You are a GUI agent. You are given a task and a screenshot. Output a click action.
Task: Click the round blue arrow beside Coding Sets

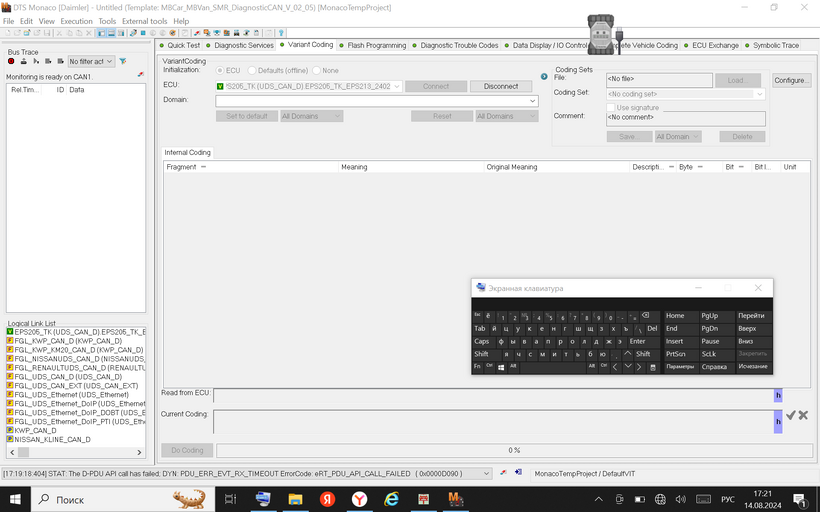[x=544, y=76]
